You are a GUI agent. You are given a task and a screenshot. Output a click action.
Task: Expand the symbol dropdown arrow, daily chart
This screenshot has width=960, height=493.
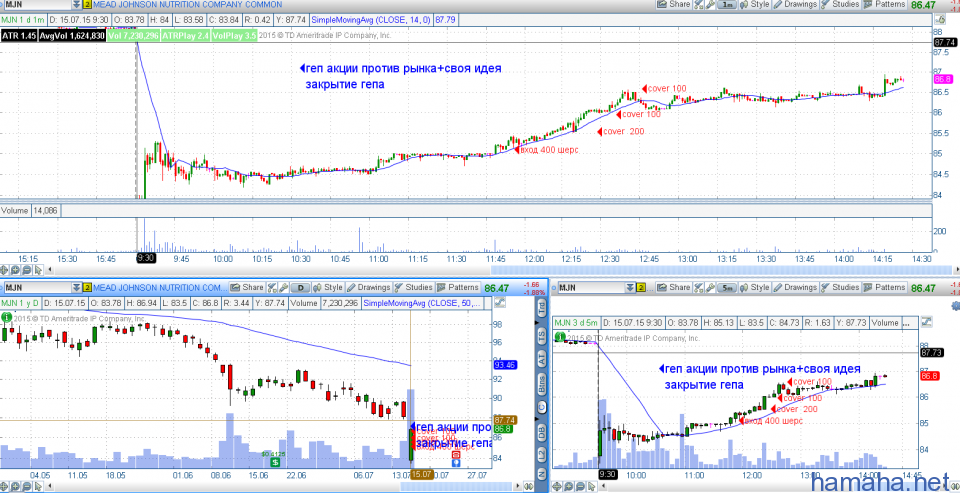[x=77, y=287]
